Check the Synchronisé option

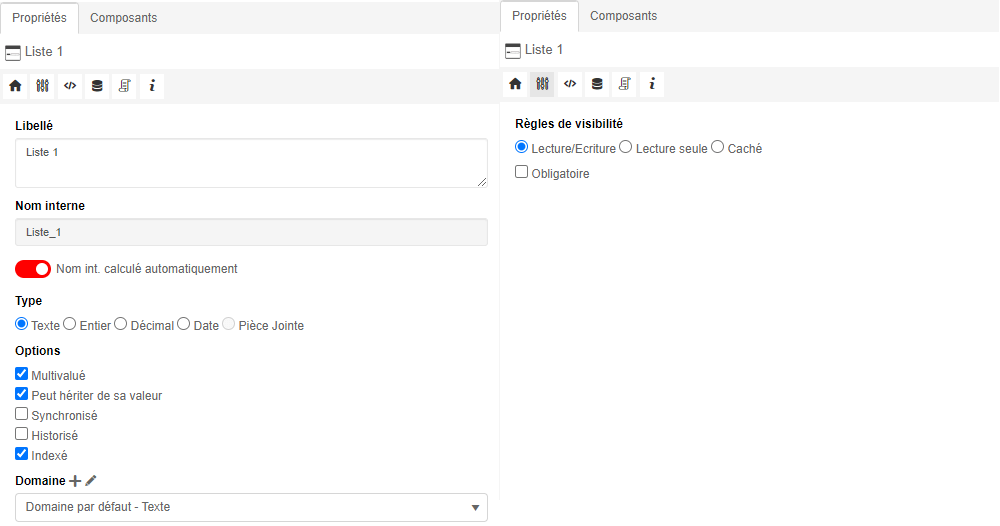(22, 414)
